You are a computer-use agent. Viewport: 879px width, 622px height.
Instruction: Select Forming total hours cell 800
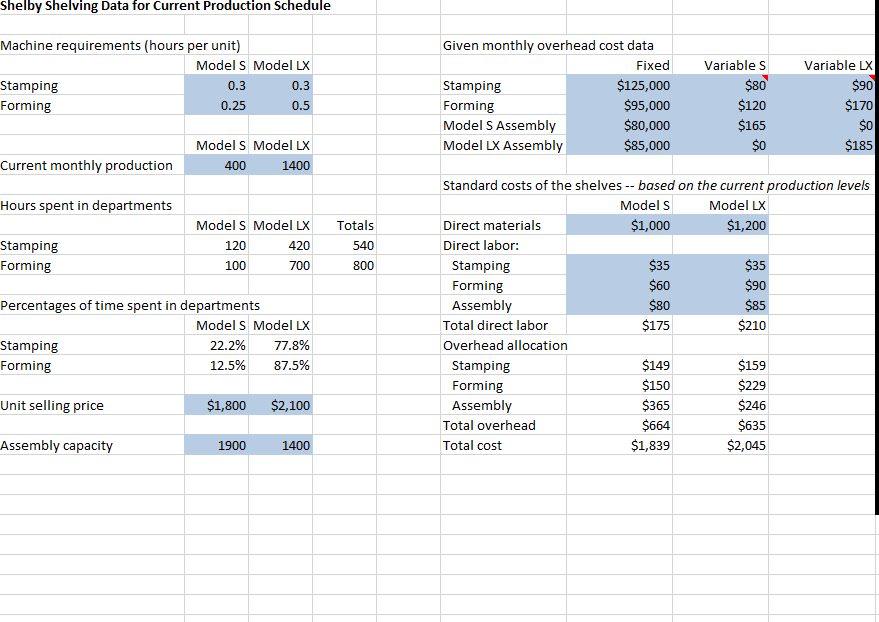pyautogui.click(x=344, y=266)
